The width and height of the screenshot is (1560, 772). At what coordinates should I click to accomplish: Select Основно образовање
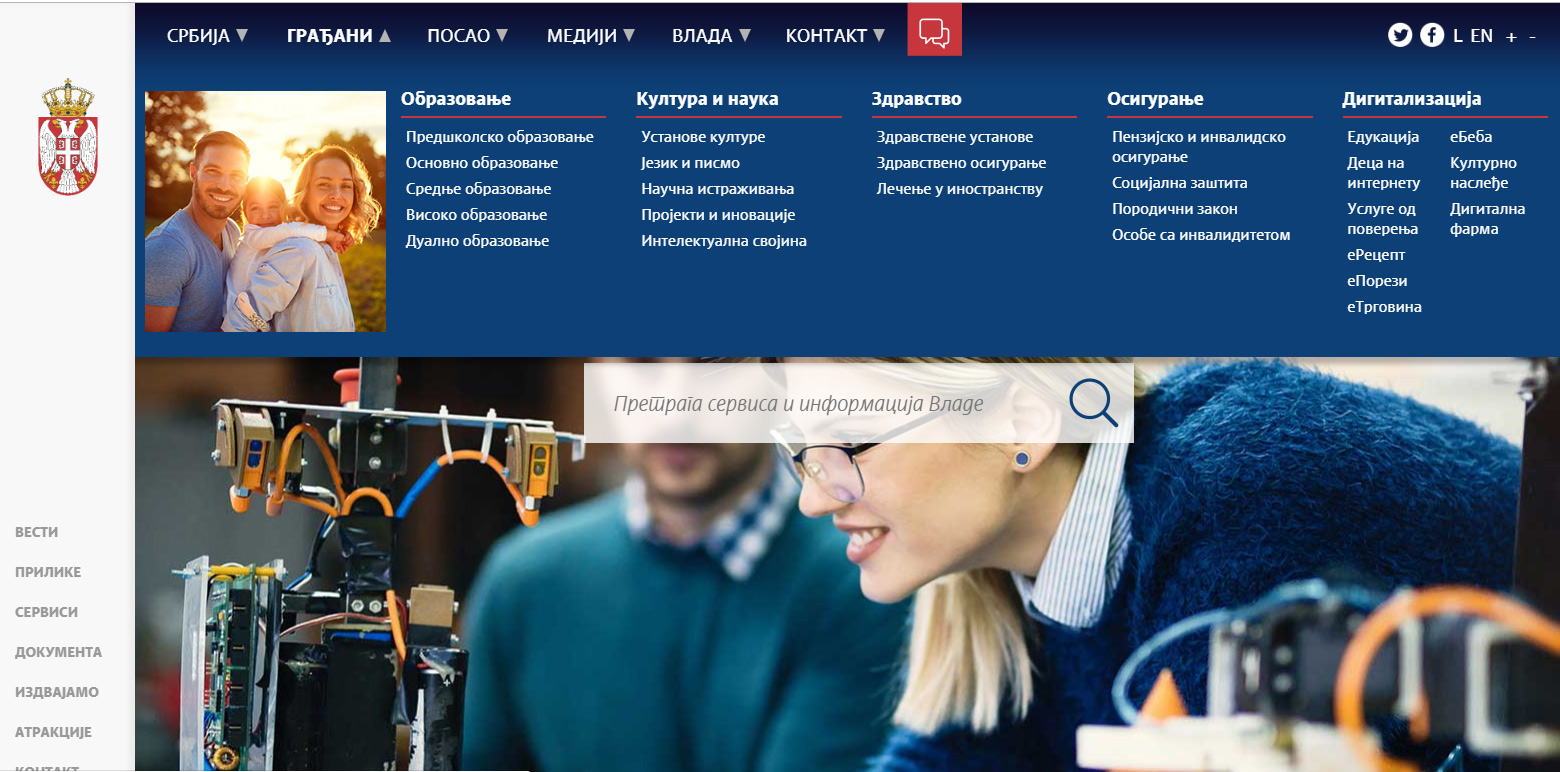pyautogui.click(x=482, y=163)
